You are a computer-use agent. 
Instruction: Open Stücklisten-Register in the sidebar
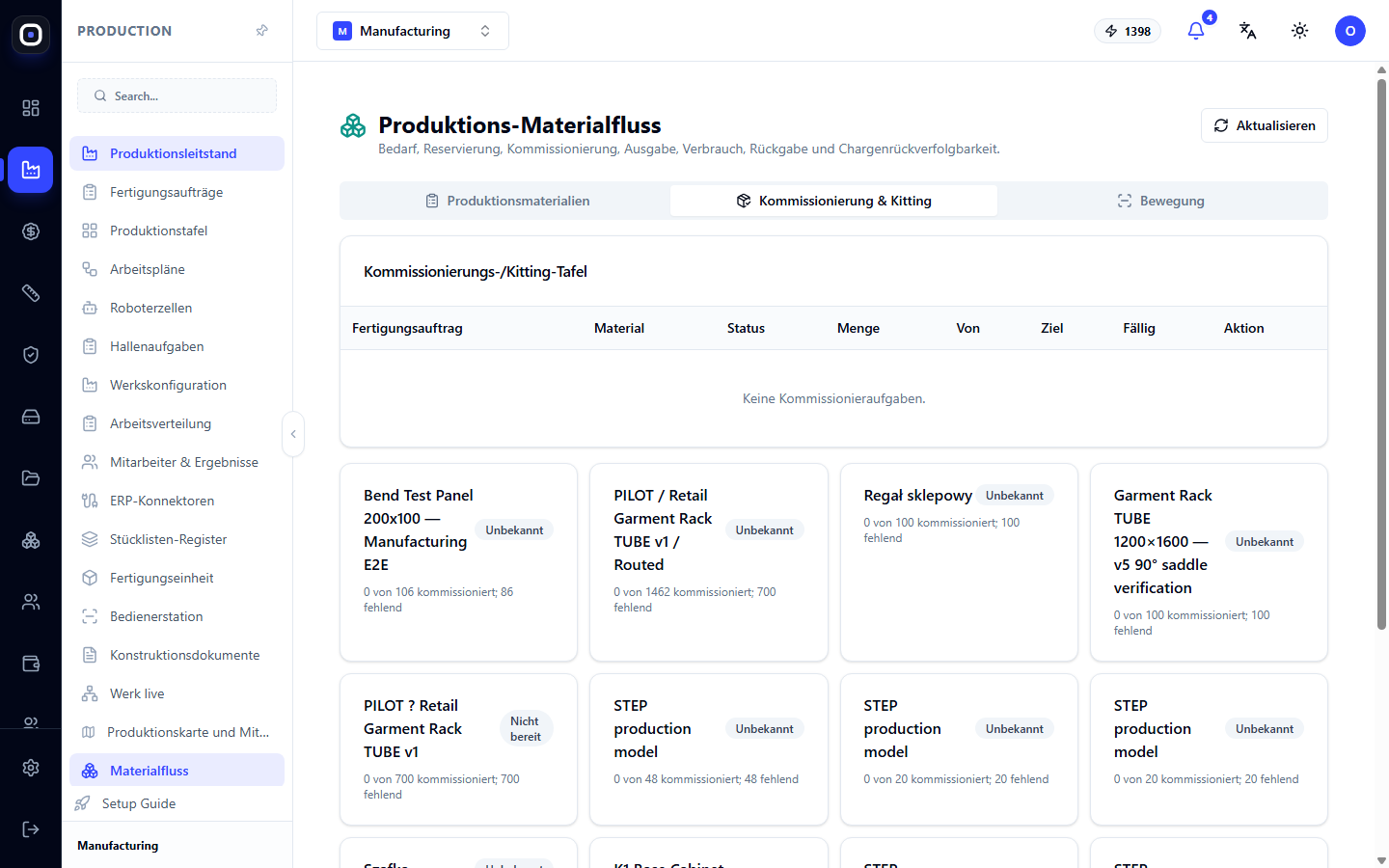point(177,539)
